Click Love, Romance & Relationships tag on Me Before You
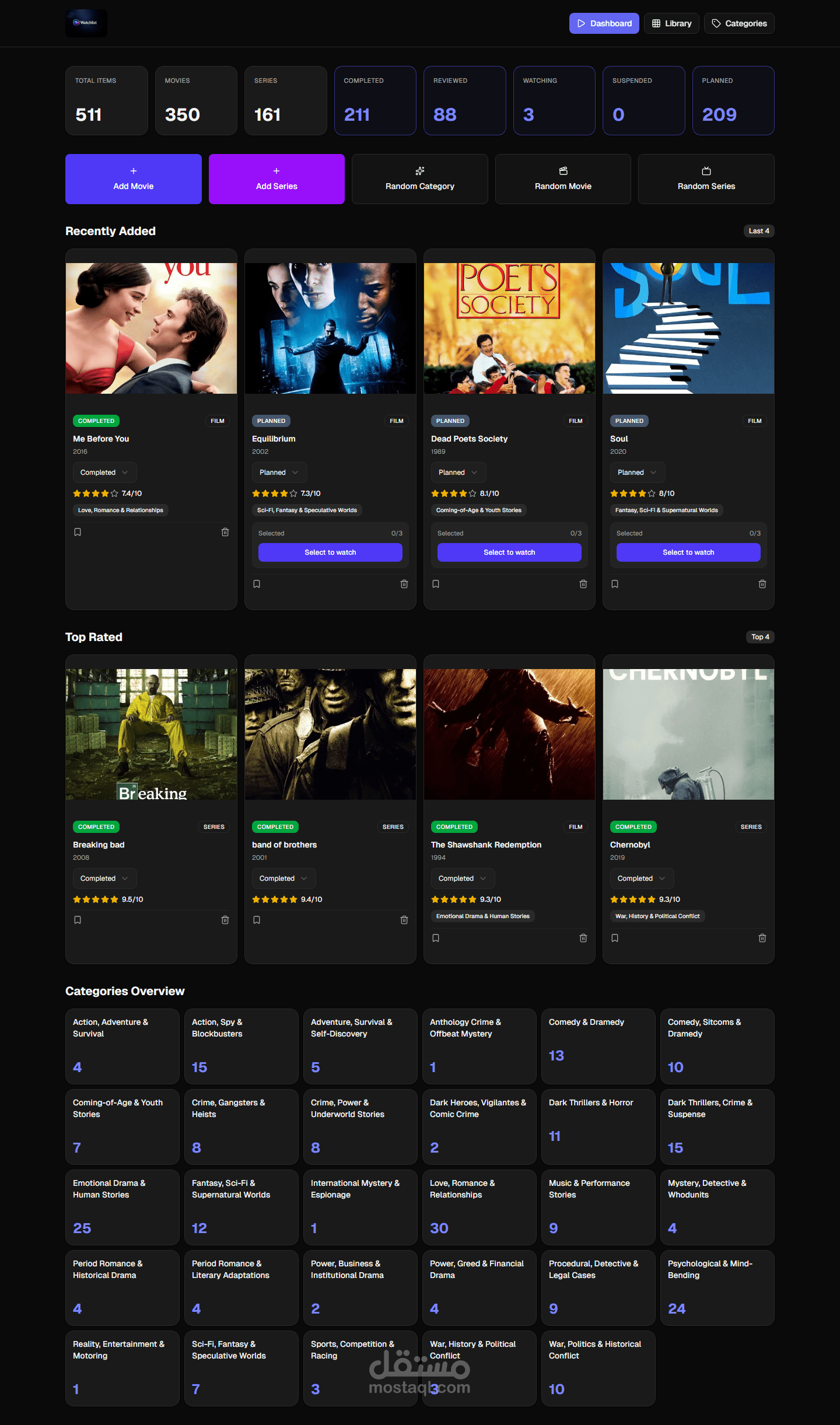Screen dimensions: 840x1425 121,510
